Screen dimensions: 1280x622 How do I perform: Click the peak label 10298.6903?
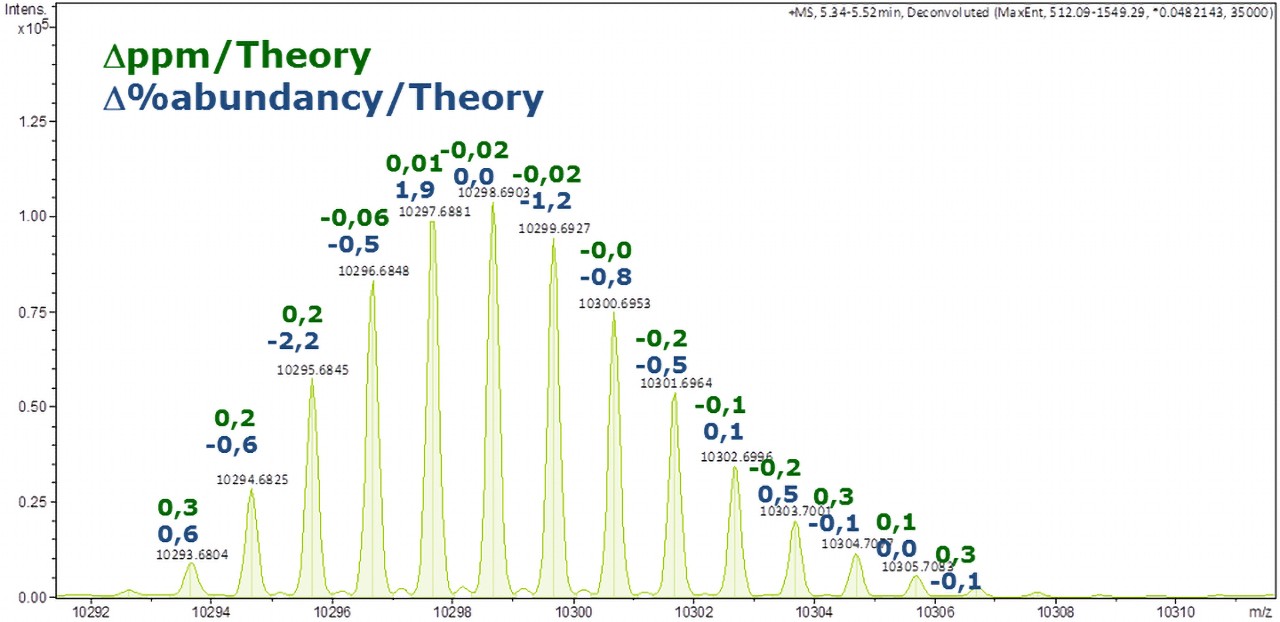click(493, 191)
